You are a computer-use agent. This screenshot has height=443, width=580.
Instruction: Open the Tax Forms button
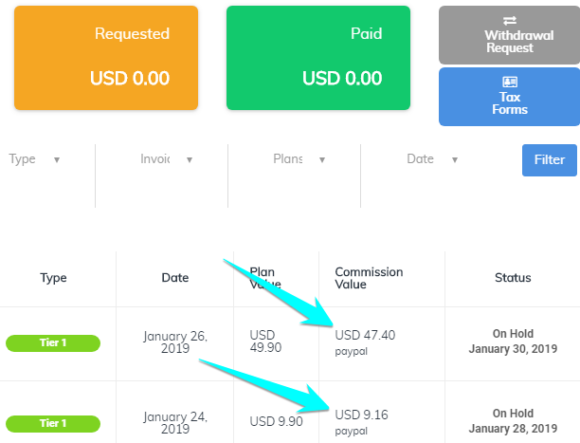[x=509, y=97]
